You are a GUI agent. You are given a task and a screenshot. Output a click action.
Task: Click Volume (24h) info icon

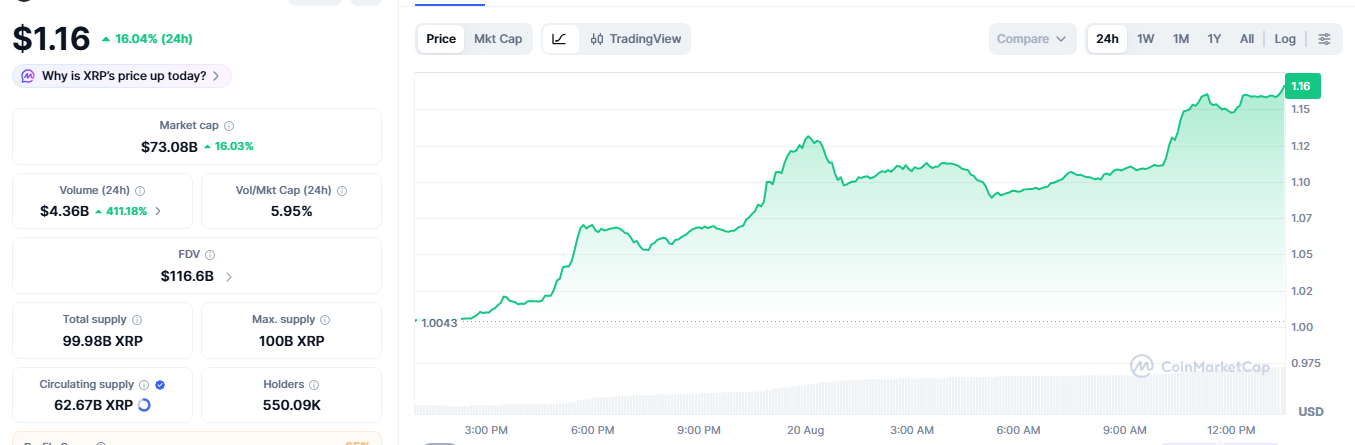[140, 190]
